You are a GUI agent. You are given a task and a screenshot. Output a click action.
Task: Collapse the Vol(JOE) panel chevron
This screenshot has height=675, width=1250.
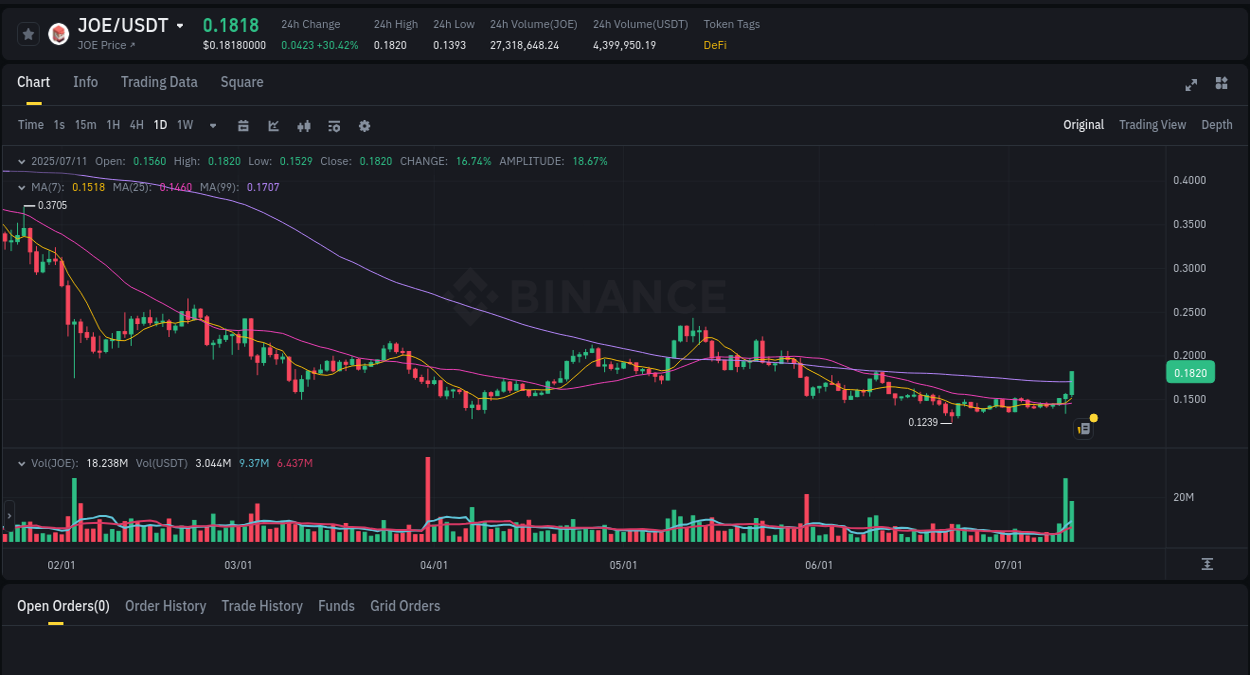(22, 463)
